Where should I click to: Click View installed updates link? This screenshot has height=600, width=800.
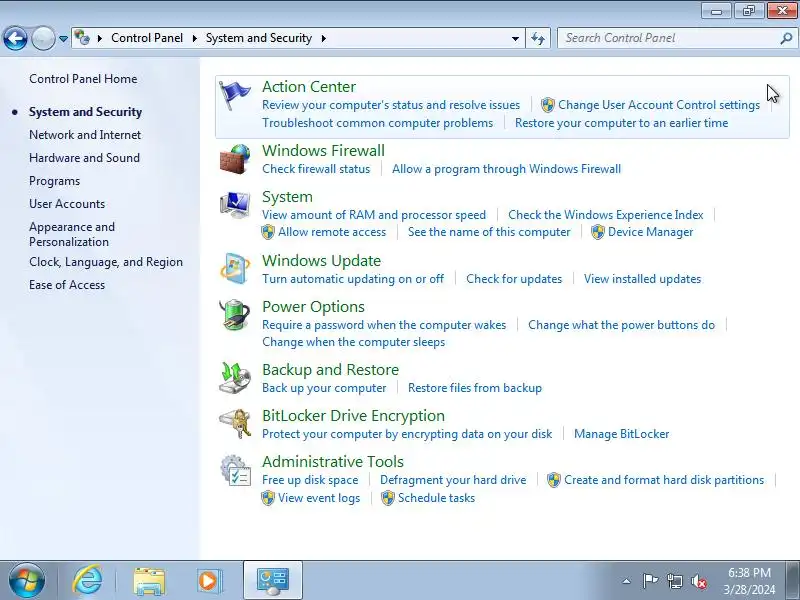pyautogui.click(x=642, y=279)
